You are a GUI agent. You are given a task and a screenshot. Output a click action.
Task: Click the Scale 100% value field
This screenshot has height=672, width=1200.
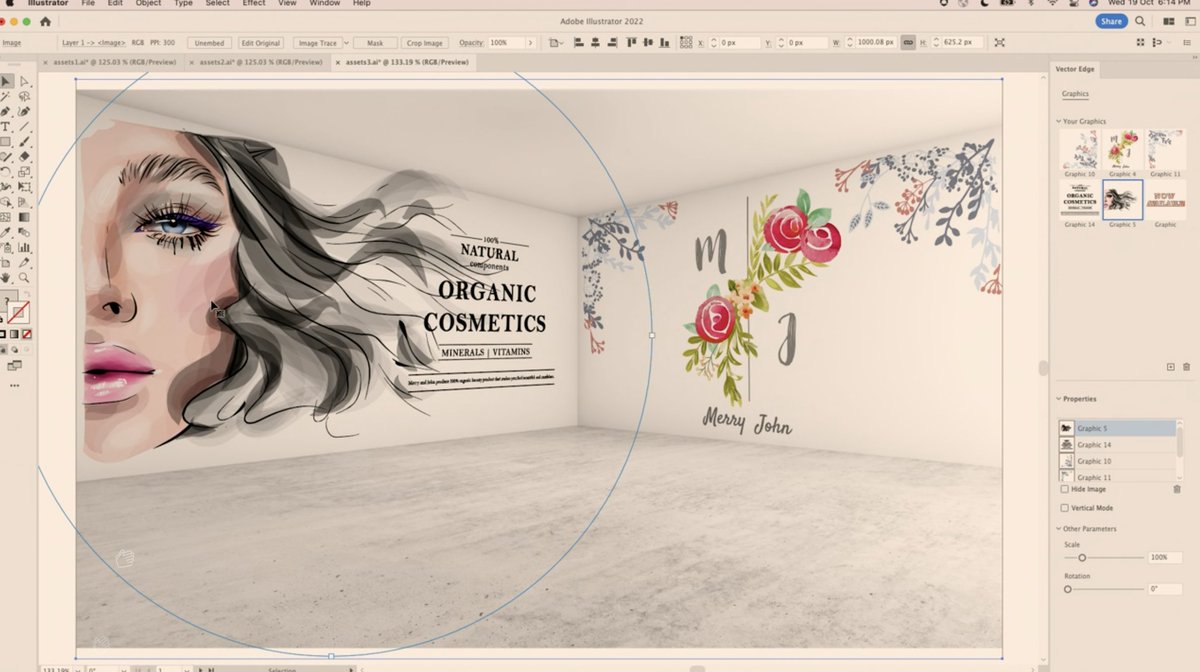(1164, 558)
